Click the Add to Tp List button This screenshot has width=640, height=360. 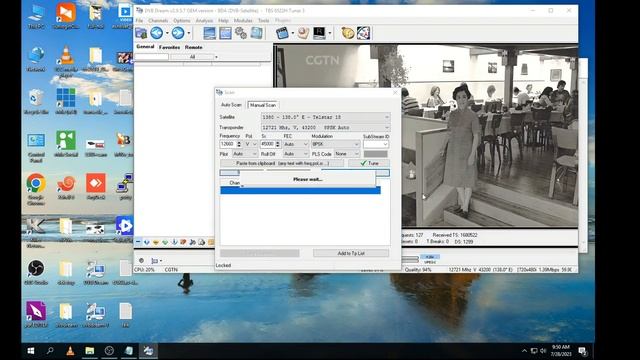coord(351,253)
